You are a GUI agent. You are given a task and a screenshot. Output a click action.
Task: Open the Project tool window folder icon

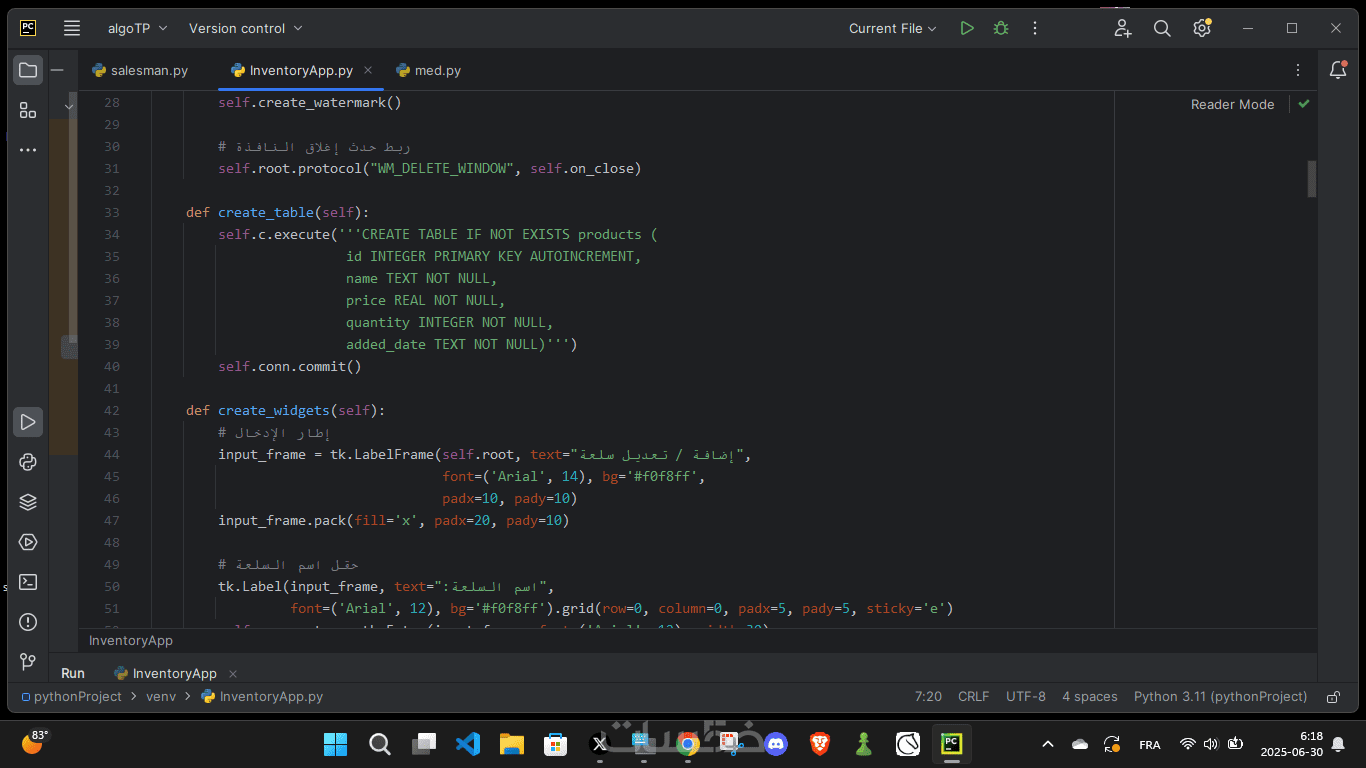pyautogui.click(x=28, y=70)
